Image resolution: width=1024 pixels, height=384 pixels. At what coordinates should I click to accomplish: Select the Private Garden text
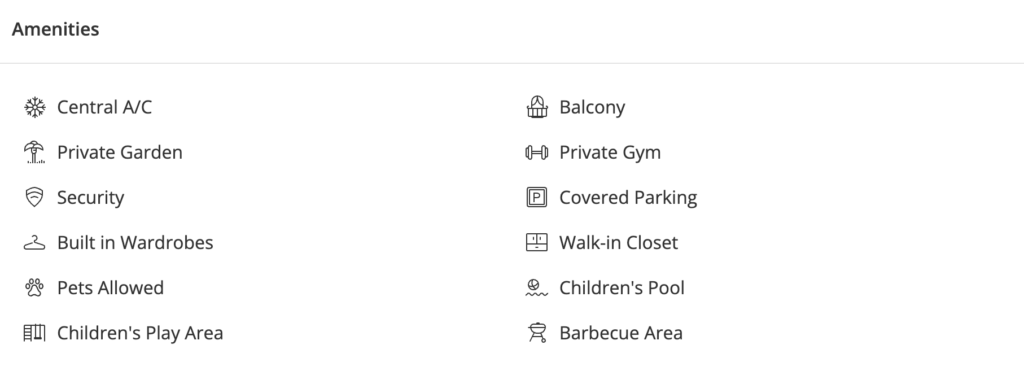coord(120,152)
